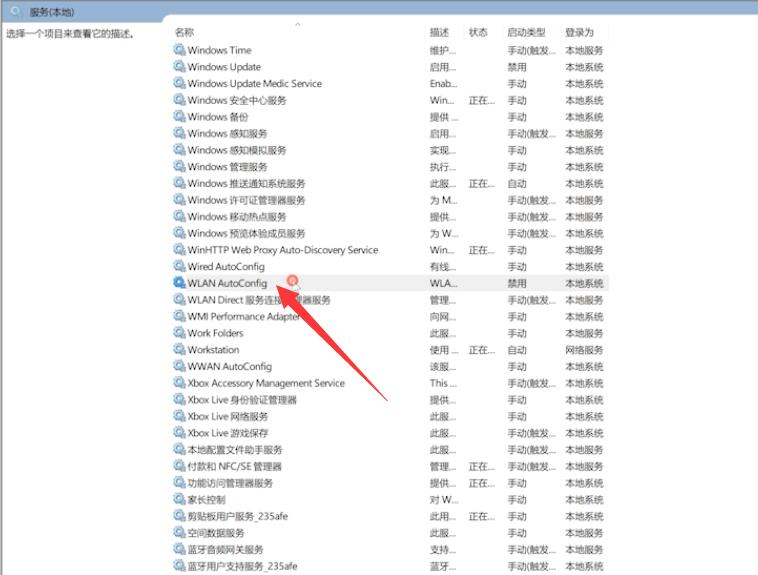Click the icon of Windows 管理服务
This screenshot has height=575, width=758.
[x=179, y=166]
